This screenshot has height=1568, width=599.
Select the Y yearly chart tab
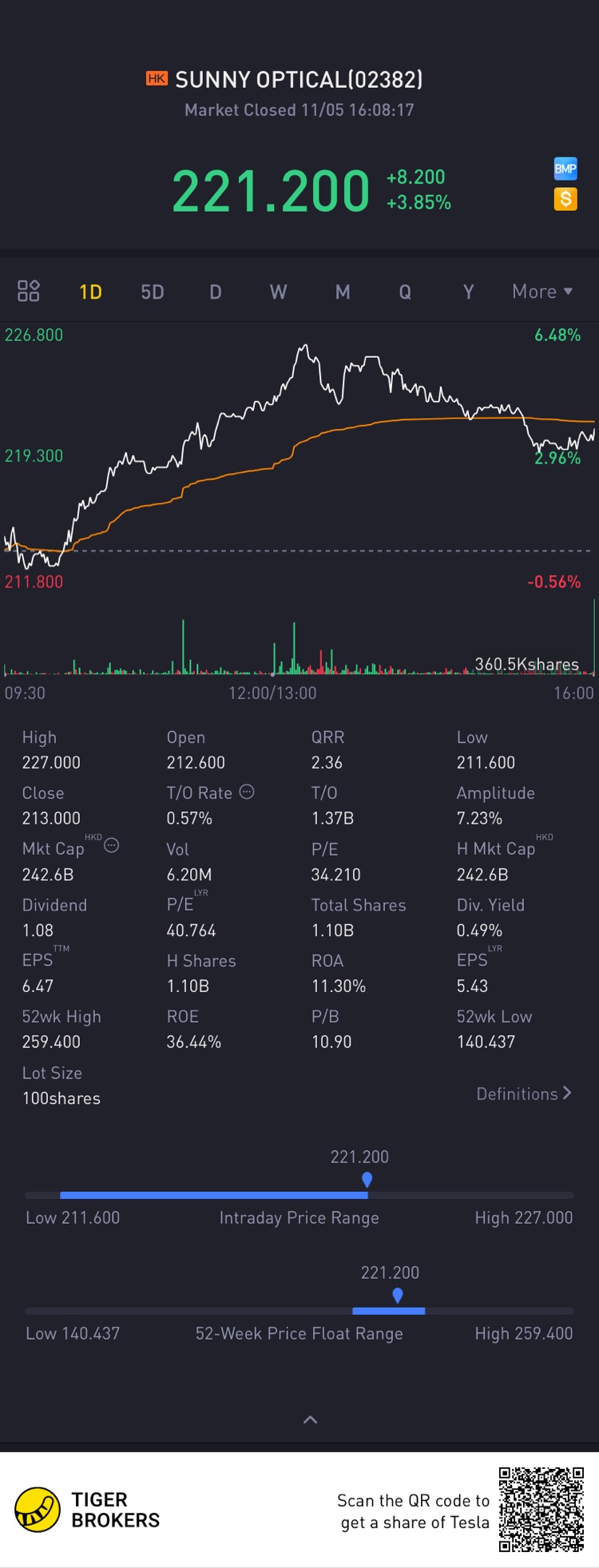pos(469,292)
